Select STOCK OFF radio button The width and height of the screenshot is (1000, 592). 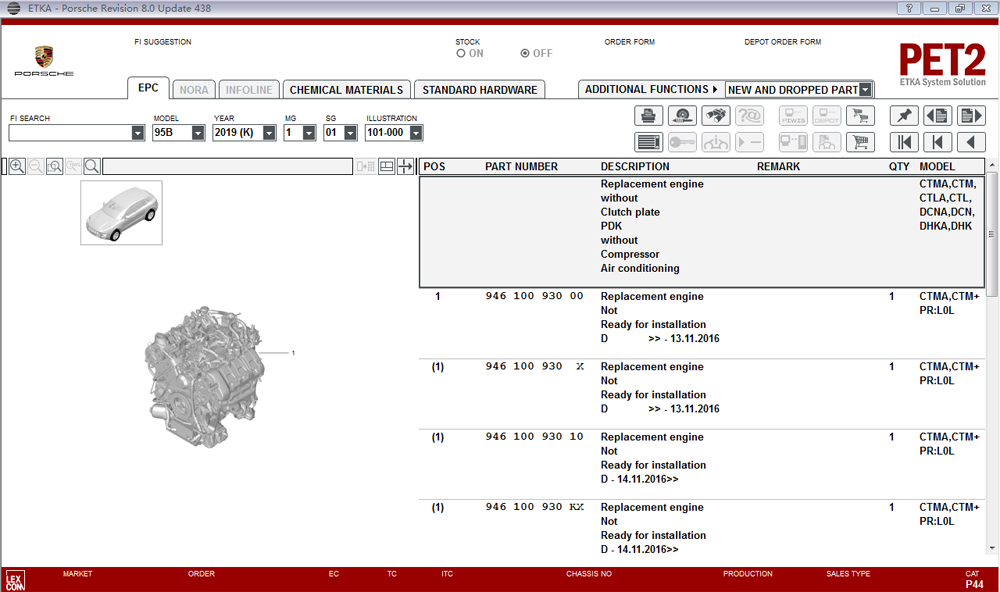[525, 54]
